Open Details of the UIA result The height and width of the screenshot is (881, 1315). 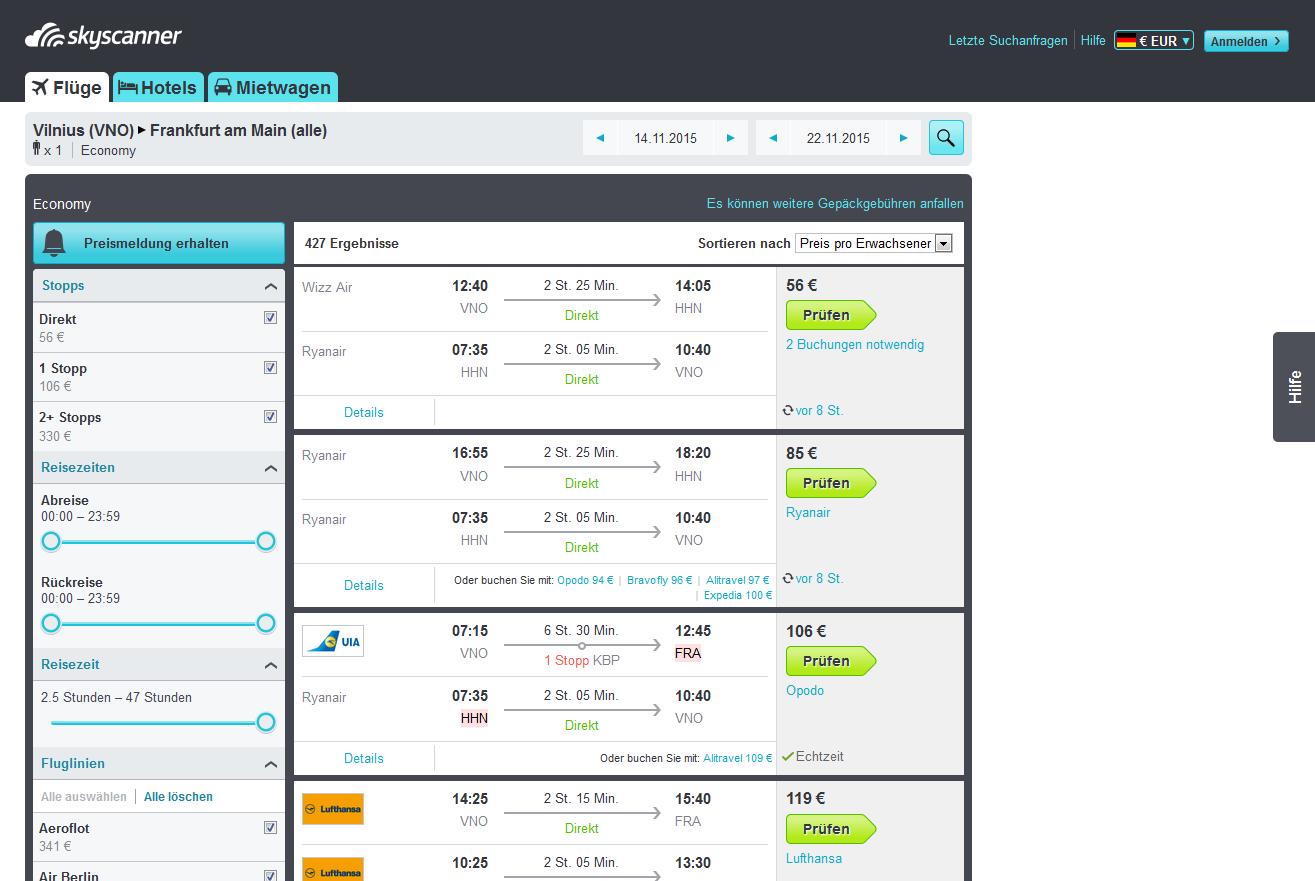[364, 758]
